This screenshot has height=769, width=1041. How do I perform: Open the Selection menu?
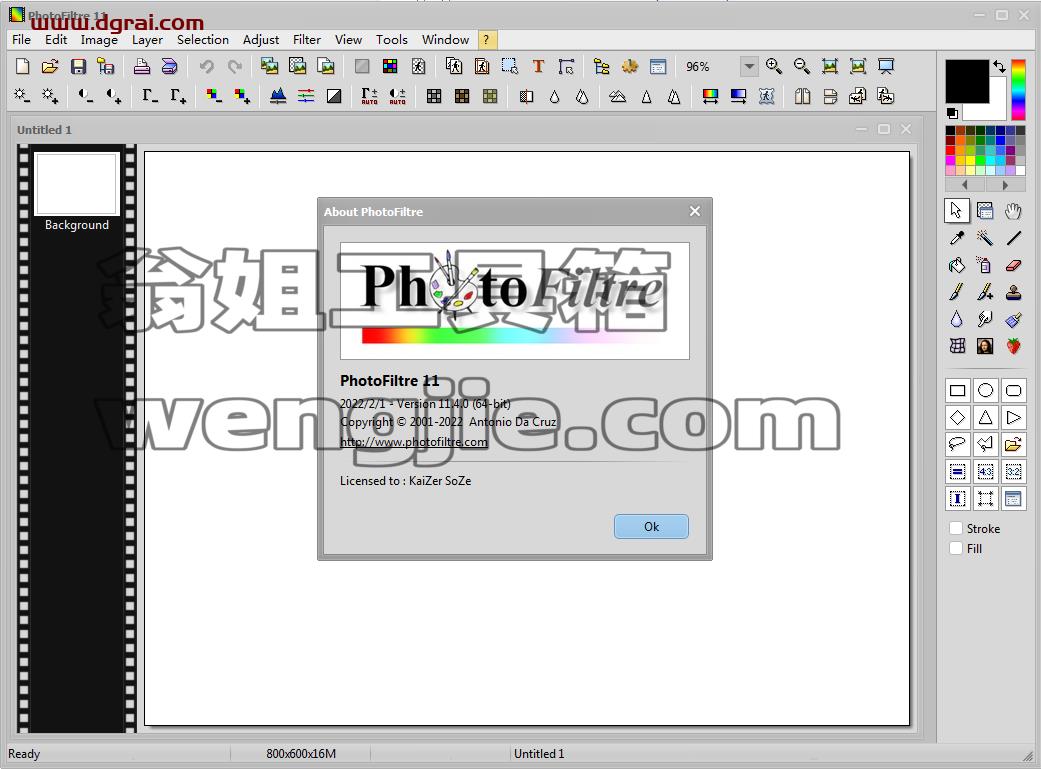[x=202, y=40]
